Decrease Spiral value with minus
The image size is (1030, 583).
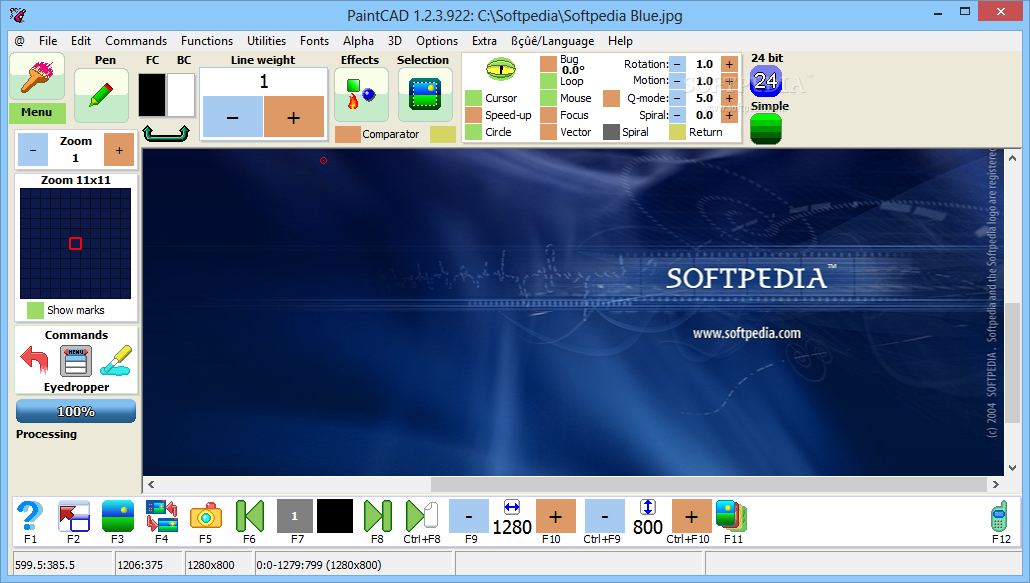point(677,115)
